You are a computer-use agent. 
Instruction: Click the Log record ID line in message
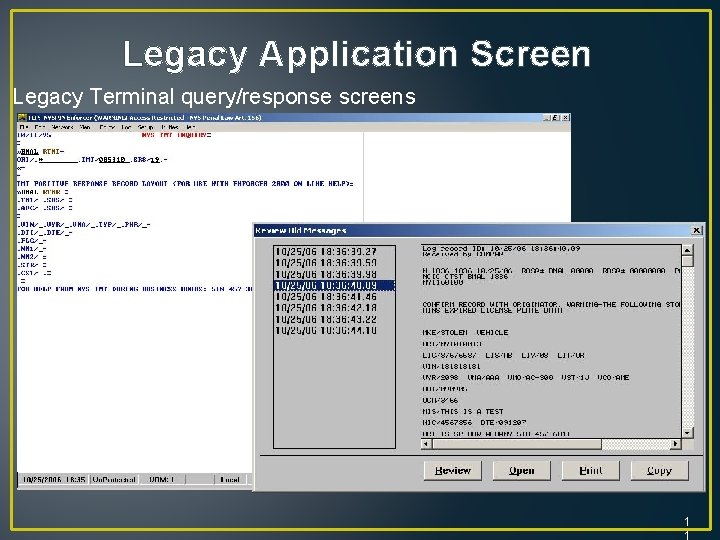click(501, 248)
